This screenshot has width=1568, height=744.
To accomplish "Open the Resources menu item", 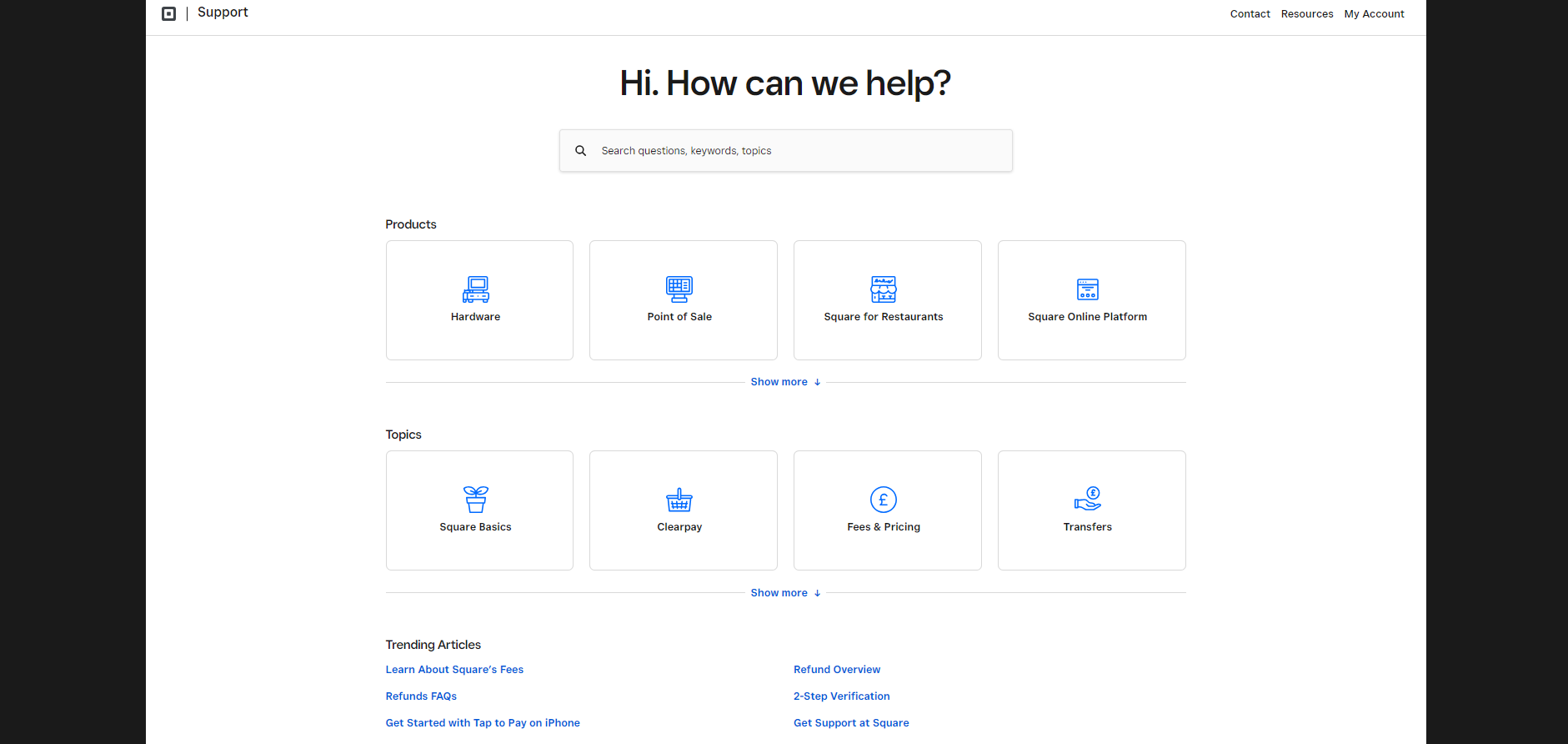I will tap(1306, 14).
